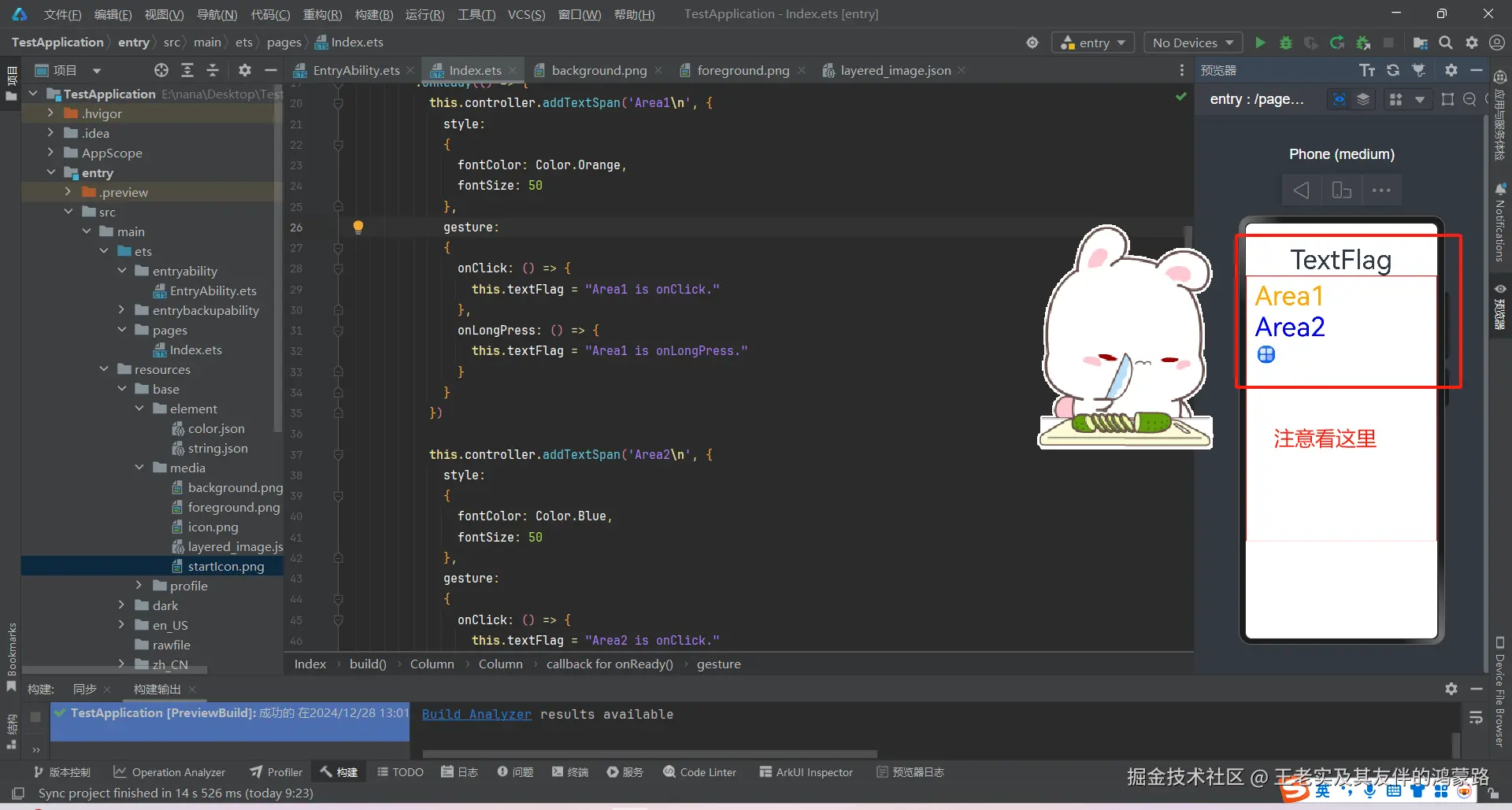Expand the profile folder
This screenshot has height=810, width=1512.
coord(139,586)
